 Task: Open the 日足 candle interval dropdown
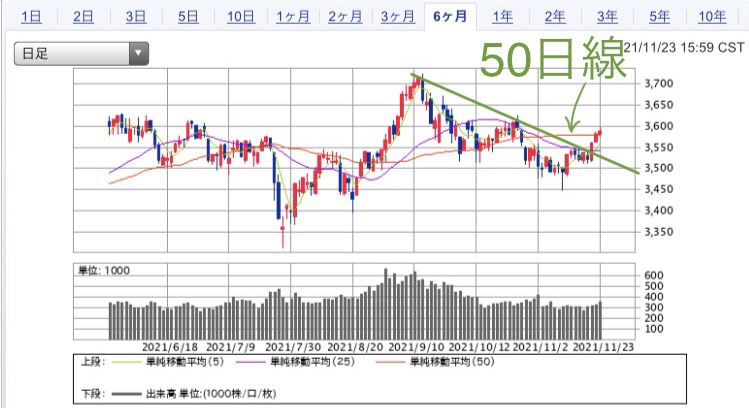81,54
